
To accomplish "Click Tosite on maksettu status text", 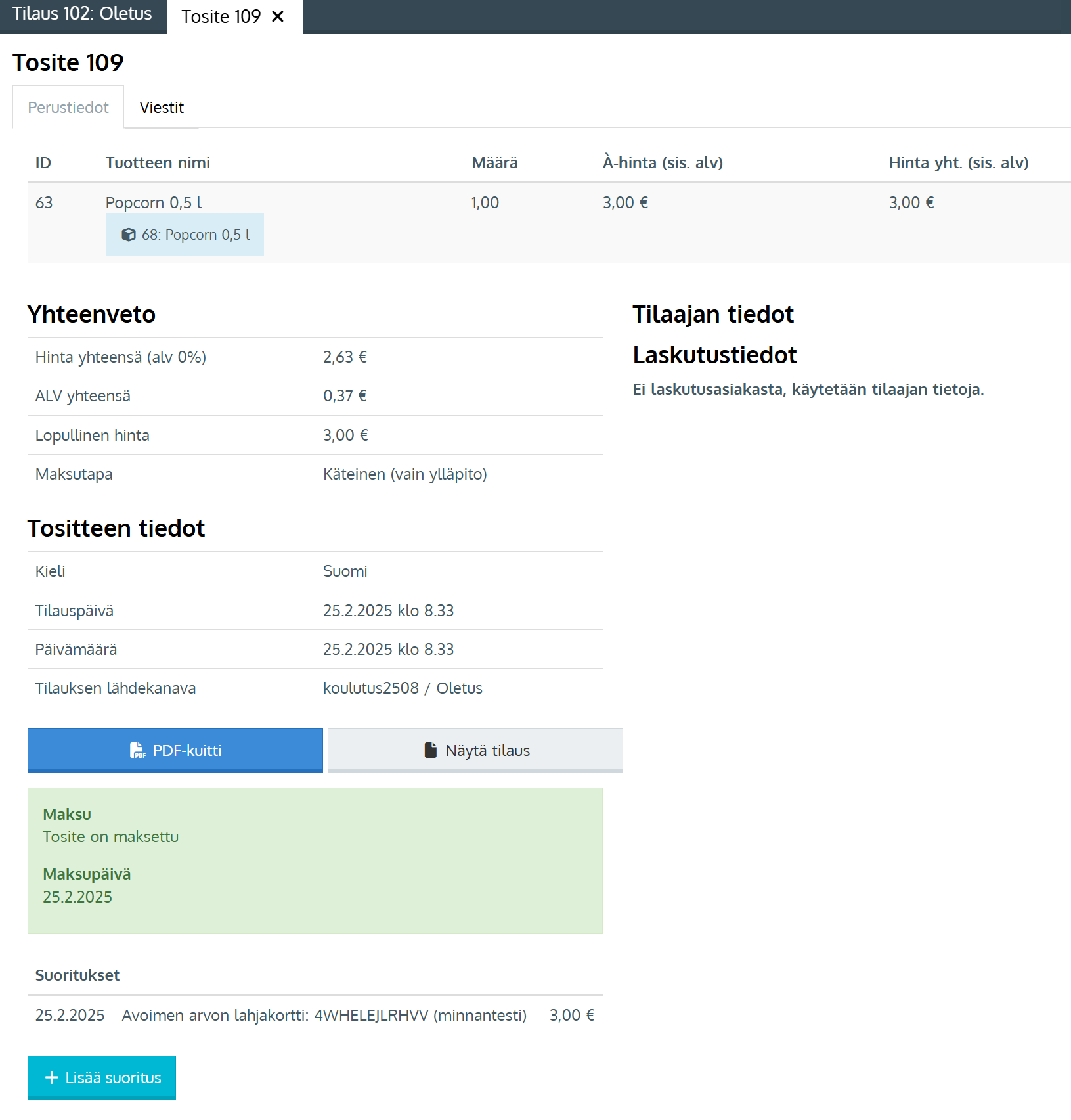I will tap(111, 836).
